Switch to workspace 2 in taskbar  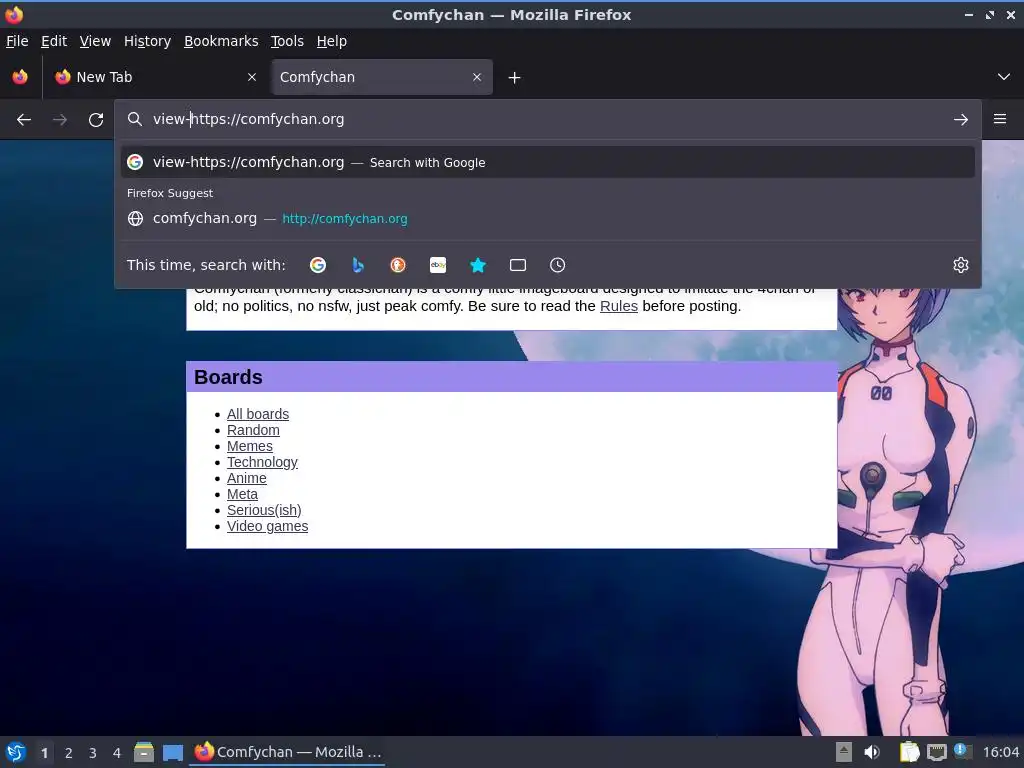(69, 753)
